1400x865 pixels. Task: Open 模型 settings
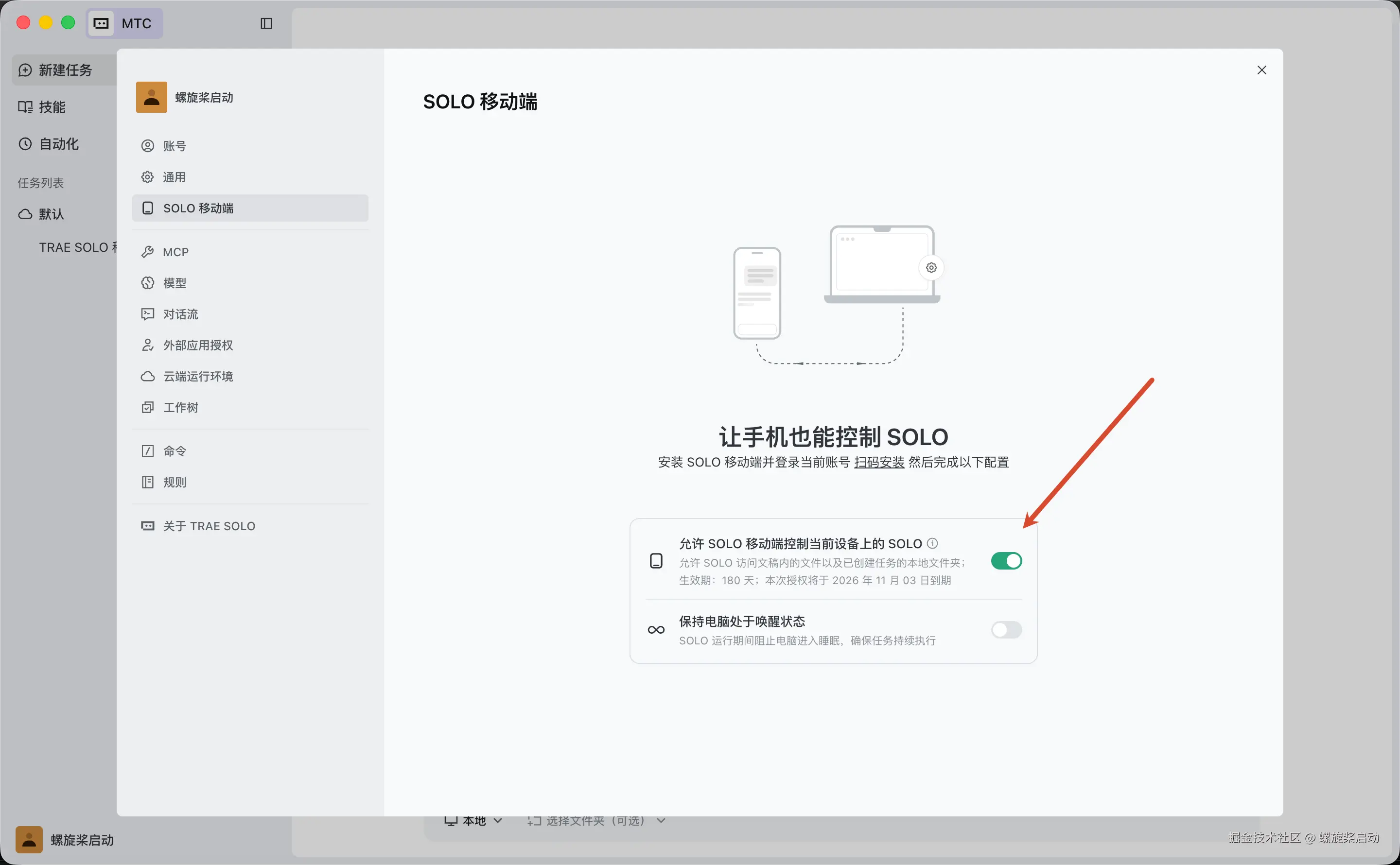(250, 283)
